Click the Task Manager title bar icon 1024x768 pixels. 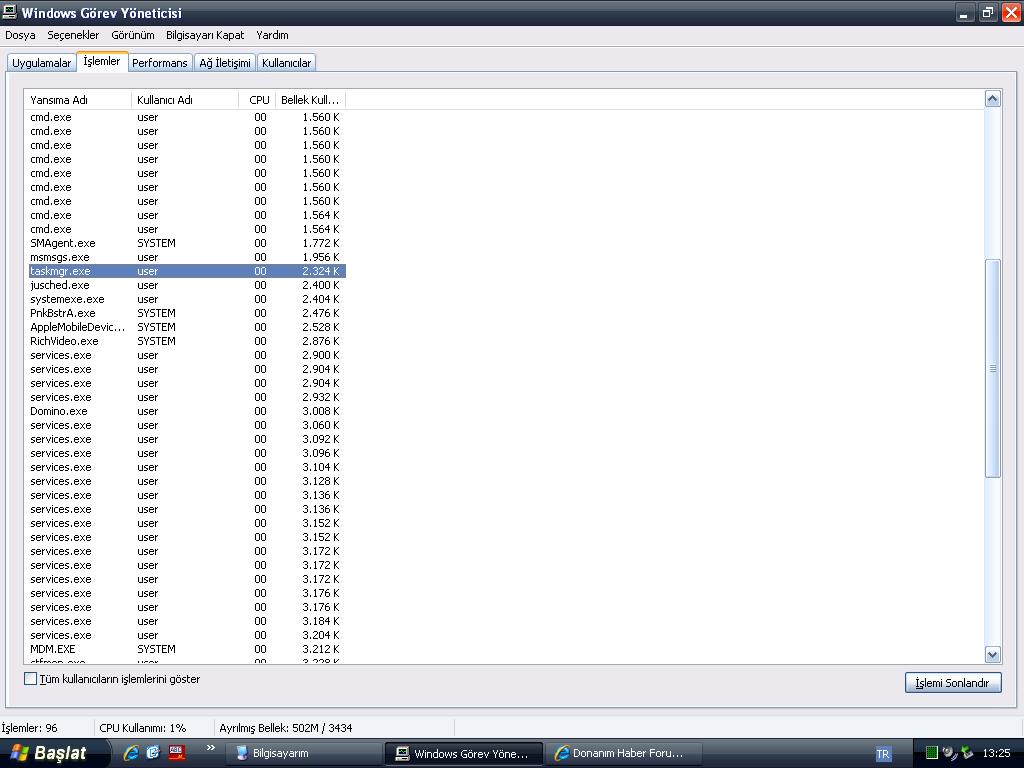click(10, 12)
